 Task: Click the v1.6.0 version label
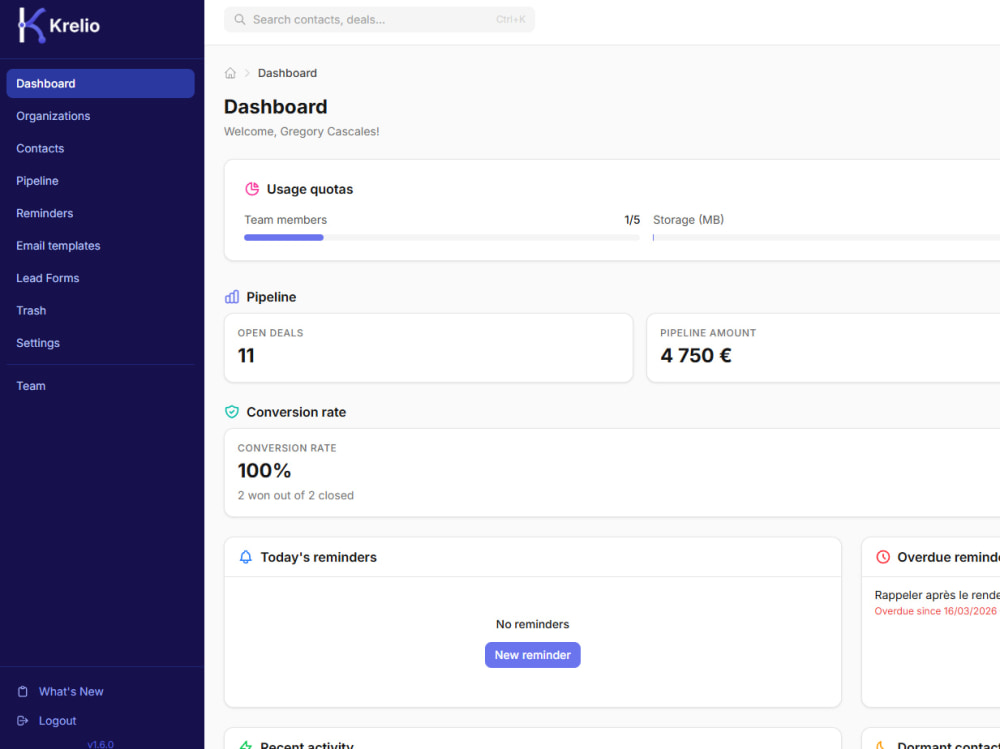coord(100,745)
